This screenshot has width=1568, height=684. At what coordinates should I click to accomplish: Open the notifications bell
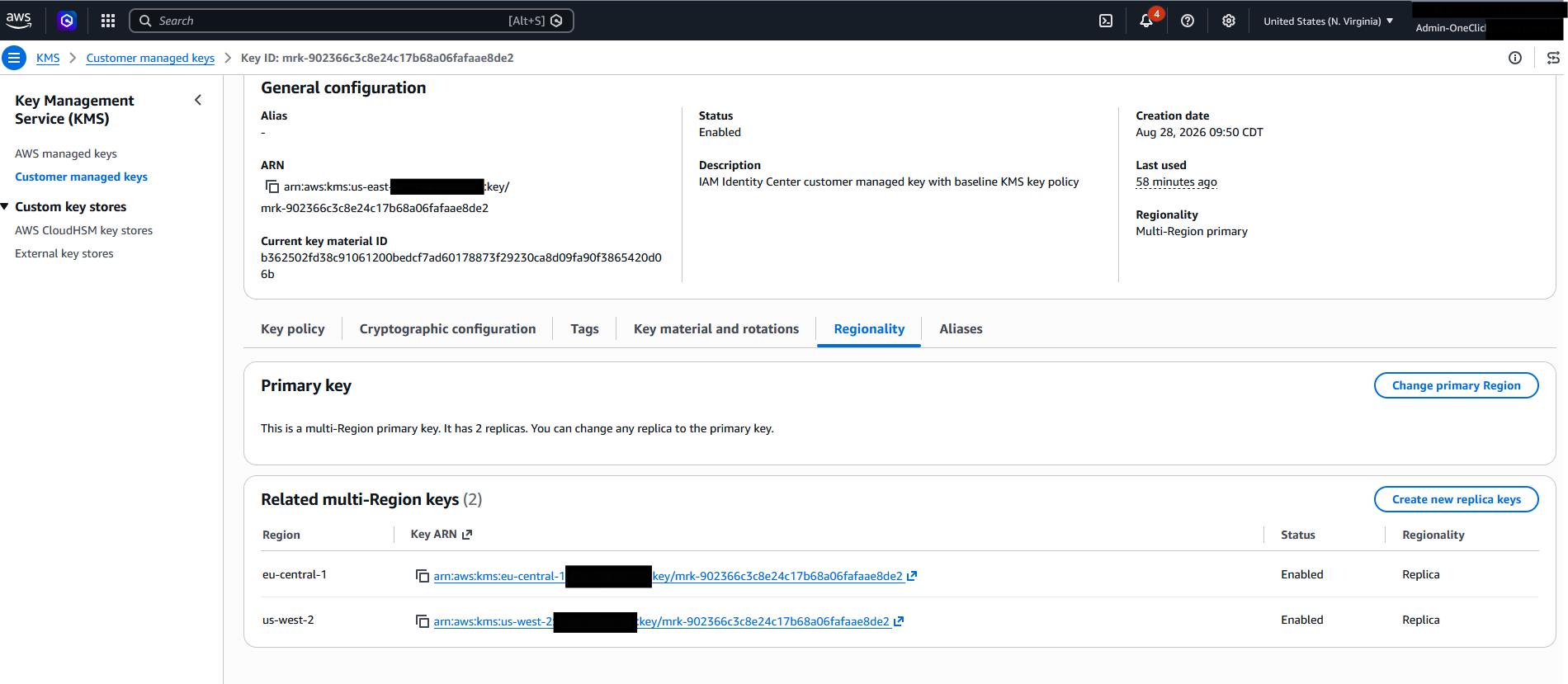coord(1146,21)
